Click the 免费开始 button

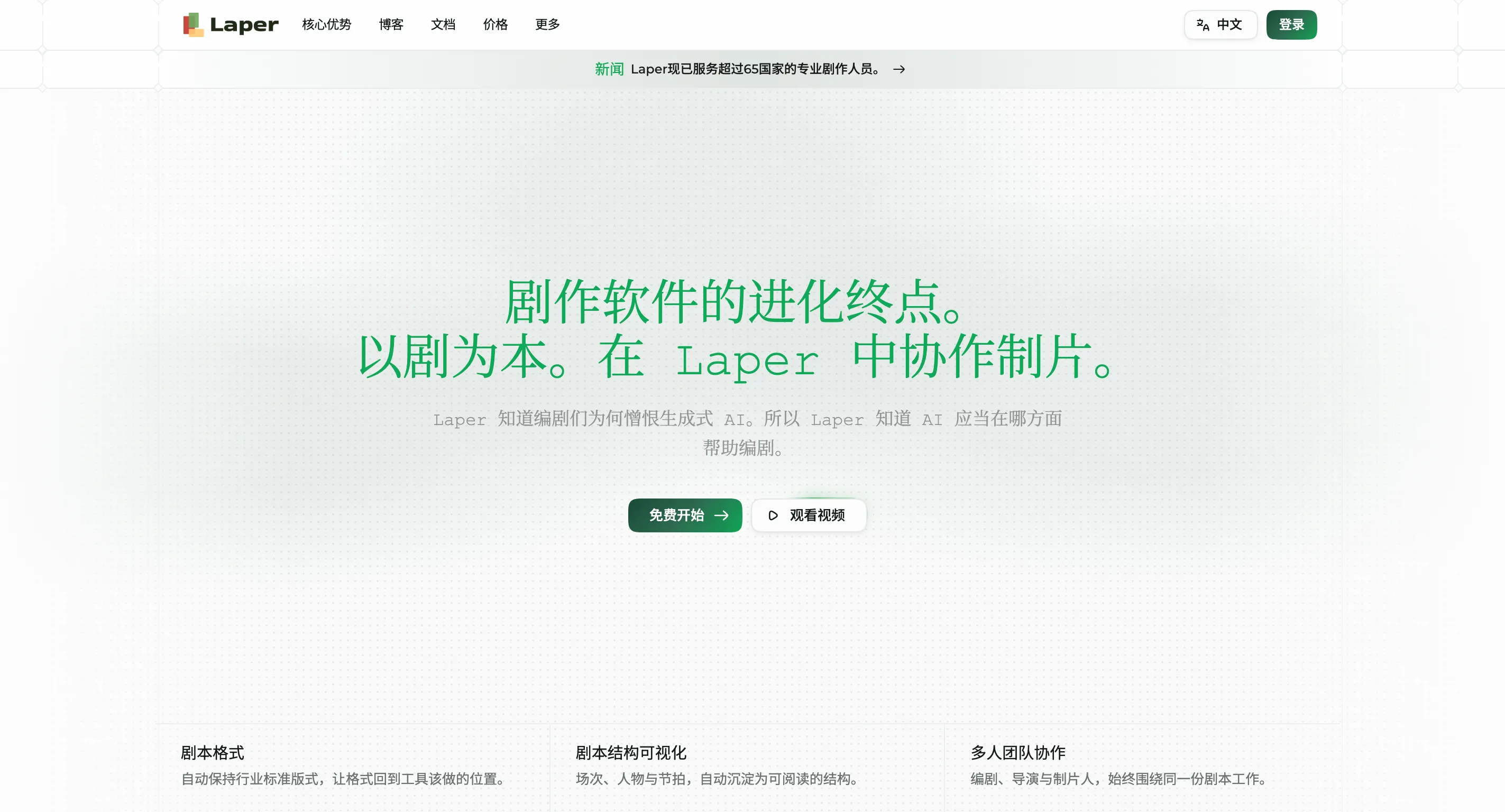click(685, 515)
